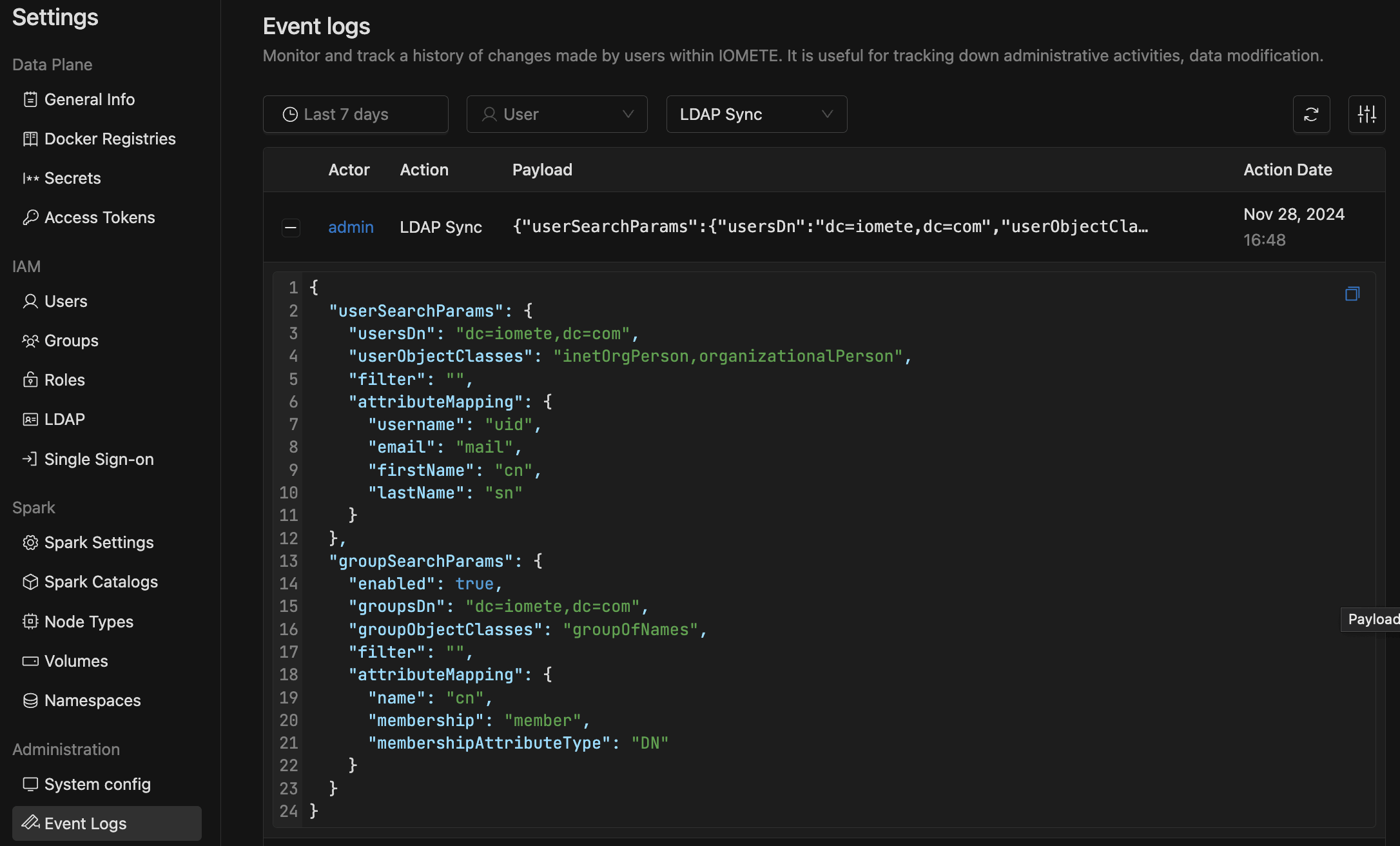Click the System config monitor icon
Screen dimensions: 1400x846
(30, 784)
